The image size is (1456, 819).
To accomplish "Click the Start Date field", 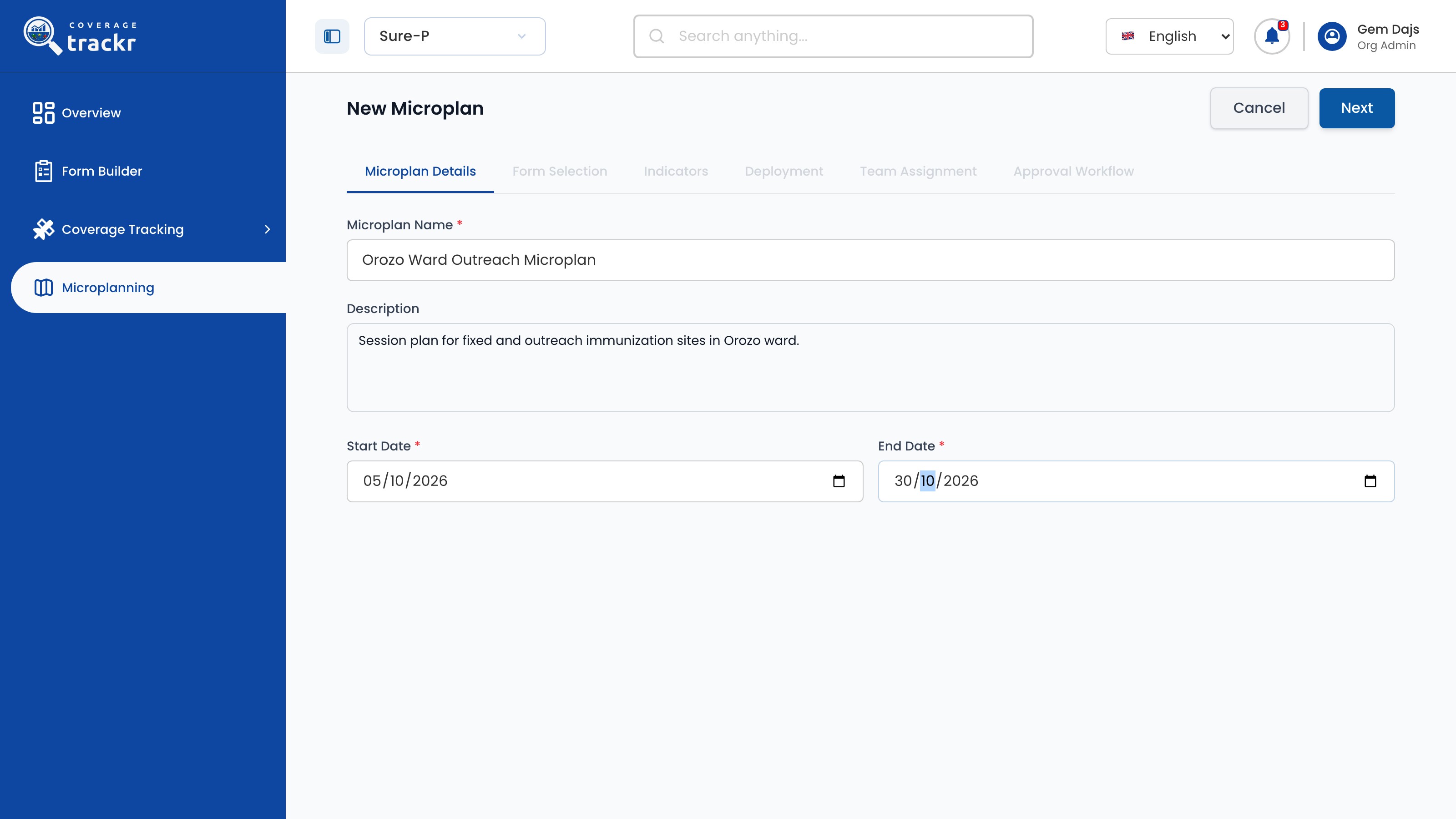I will pos(605,481).
